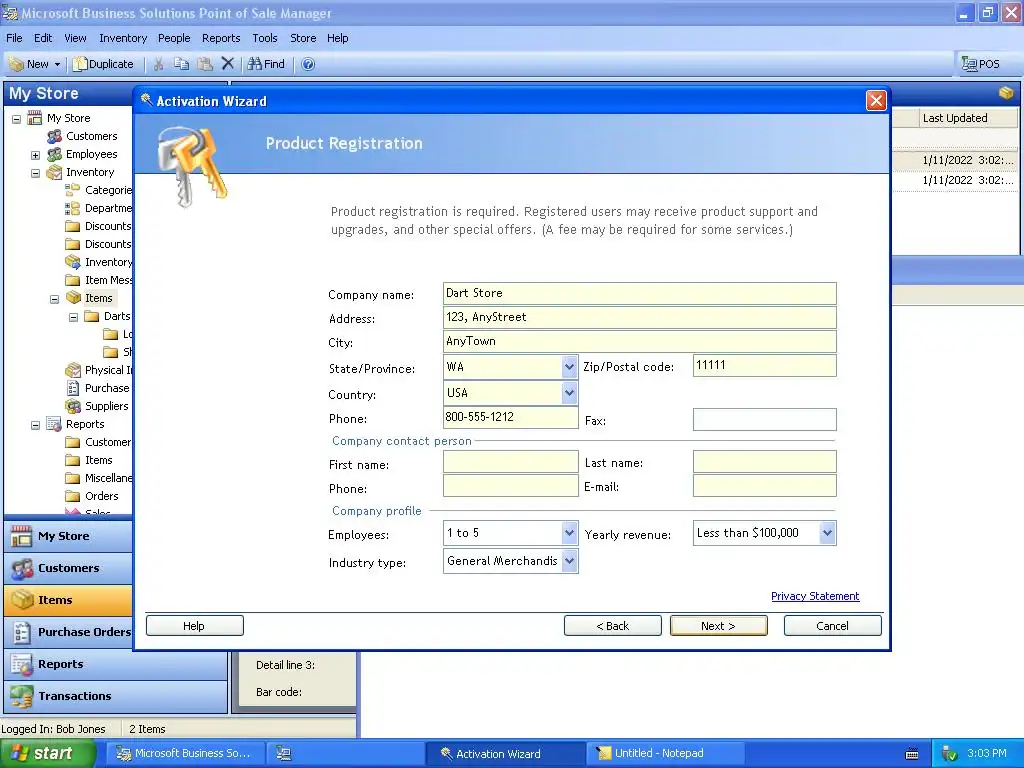This screenshot has height=768, width=1024.
Task: Switch to Untitled - Notepad taskbar item
Action: click(665, 754)
